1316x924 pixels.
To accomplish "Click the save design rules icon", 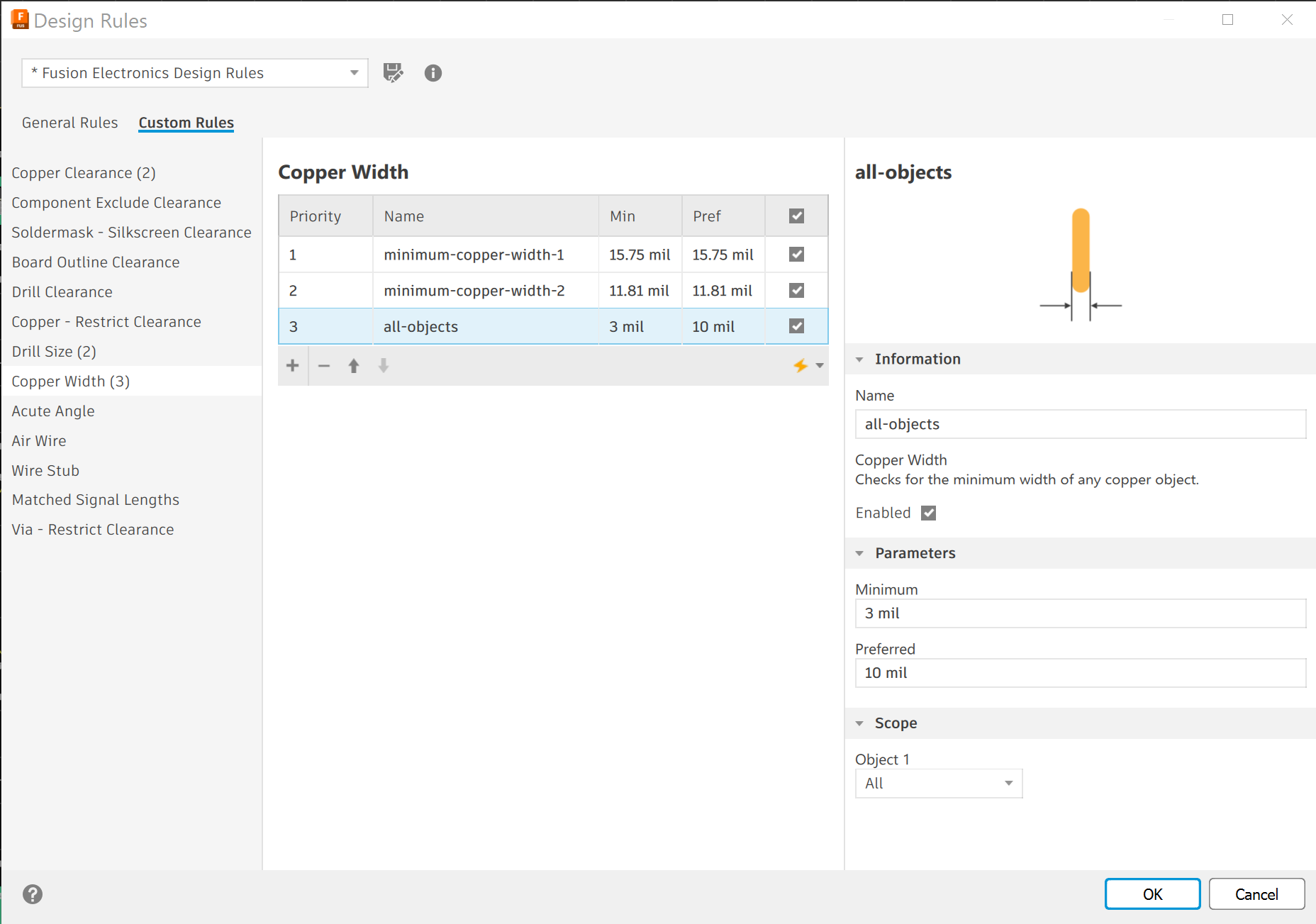I will click(x=393, y=73).
